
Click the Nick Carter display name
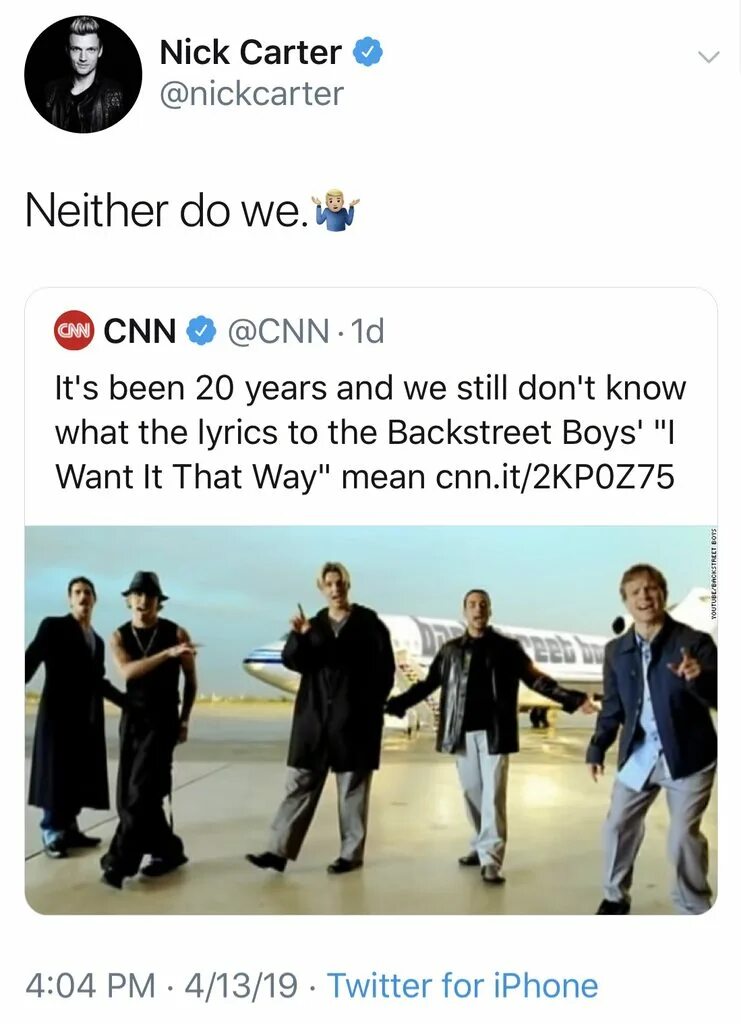251,52
